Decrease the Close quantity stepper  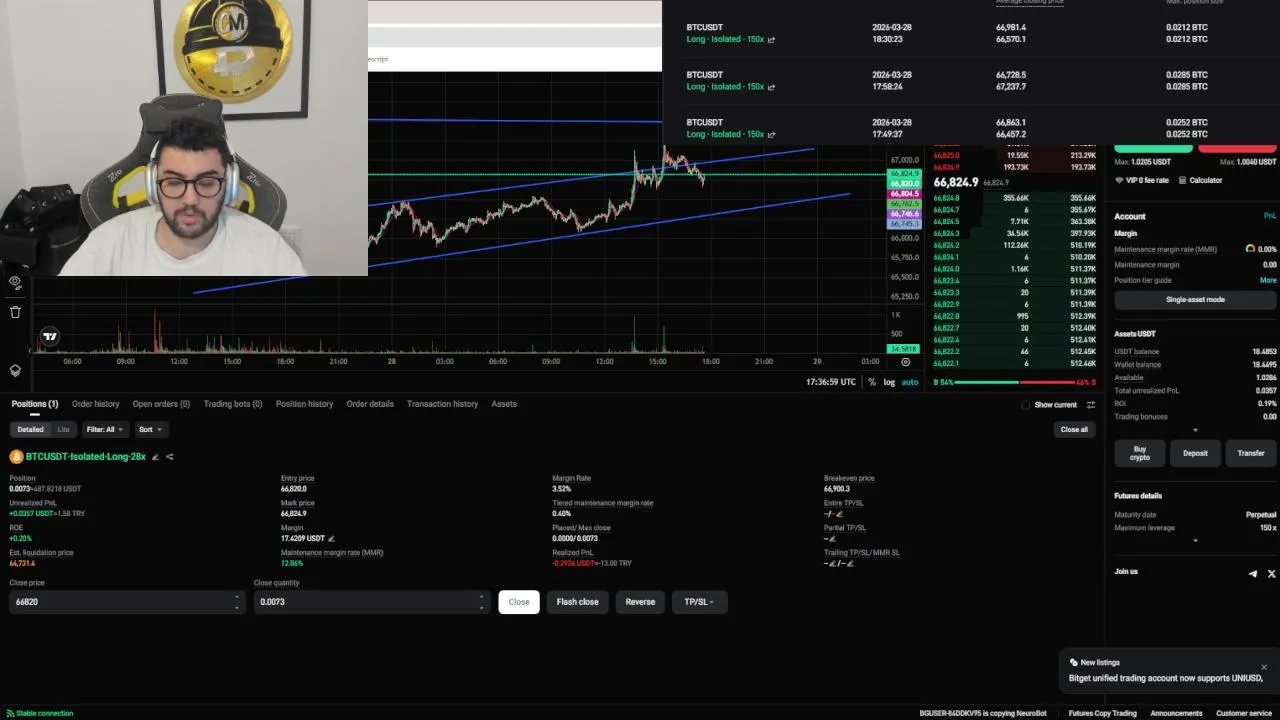[481, 607]
